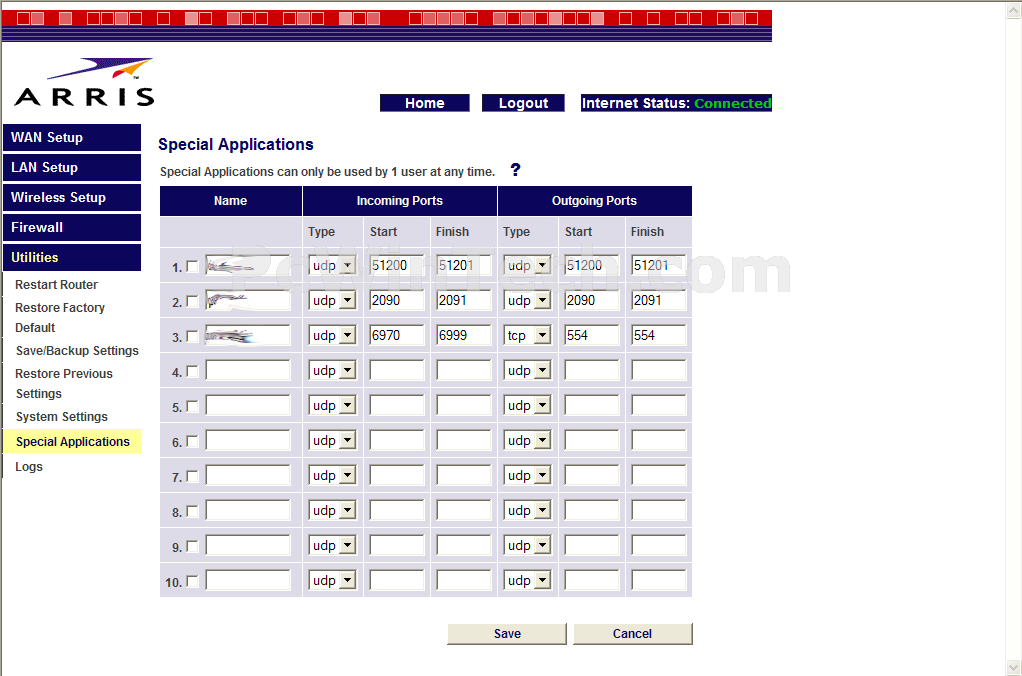Click the page scrollbar down arrow
The width and height of the screenshot is (1022, 676).
[1014, 668]
